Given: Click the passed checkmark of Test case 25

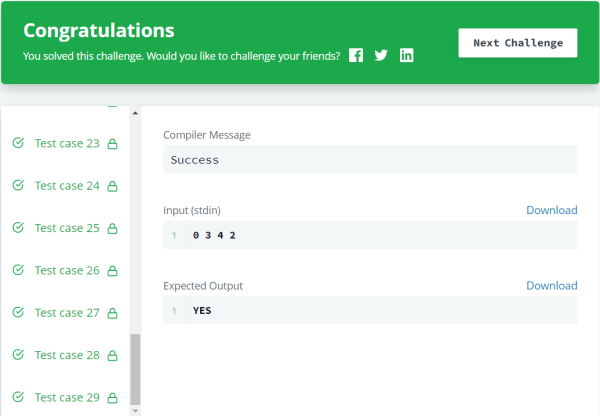Looking at the screenshot, I should pyautogui.click(x=18, y=228).
